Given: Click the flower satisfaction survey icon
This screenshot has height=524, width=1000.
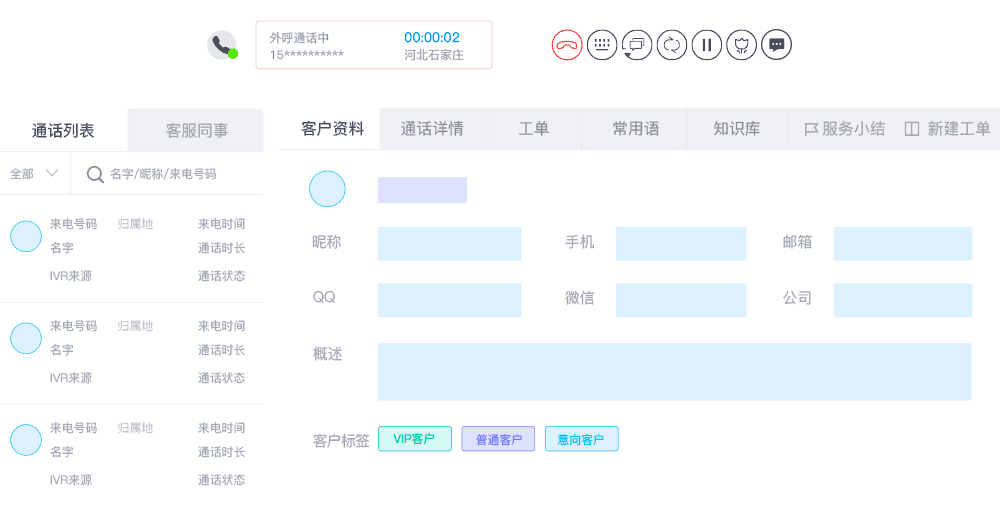Looking at the screenshot, I should pos(742,45).
